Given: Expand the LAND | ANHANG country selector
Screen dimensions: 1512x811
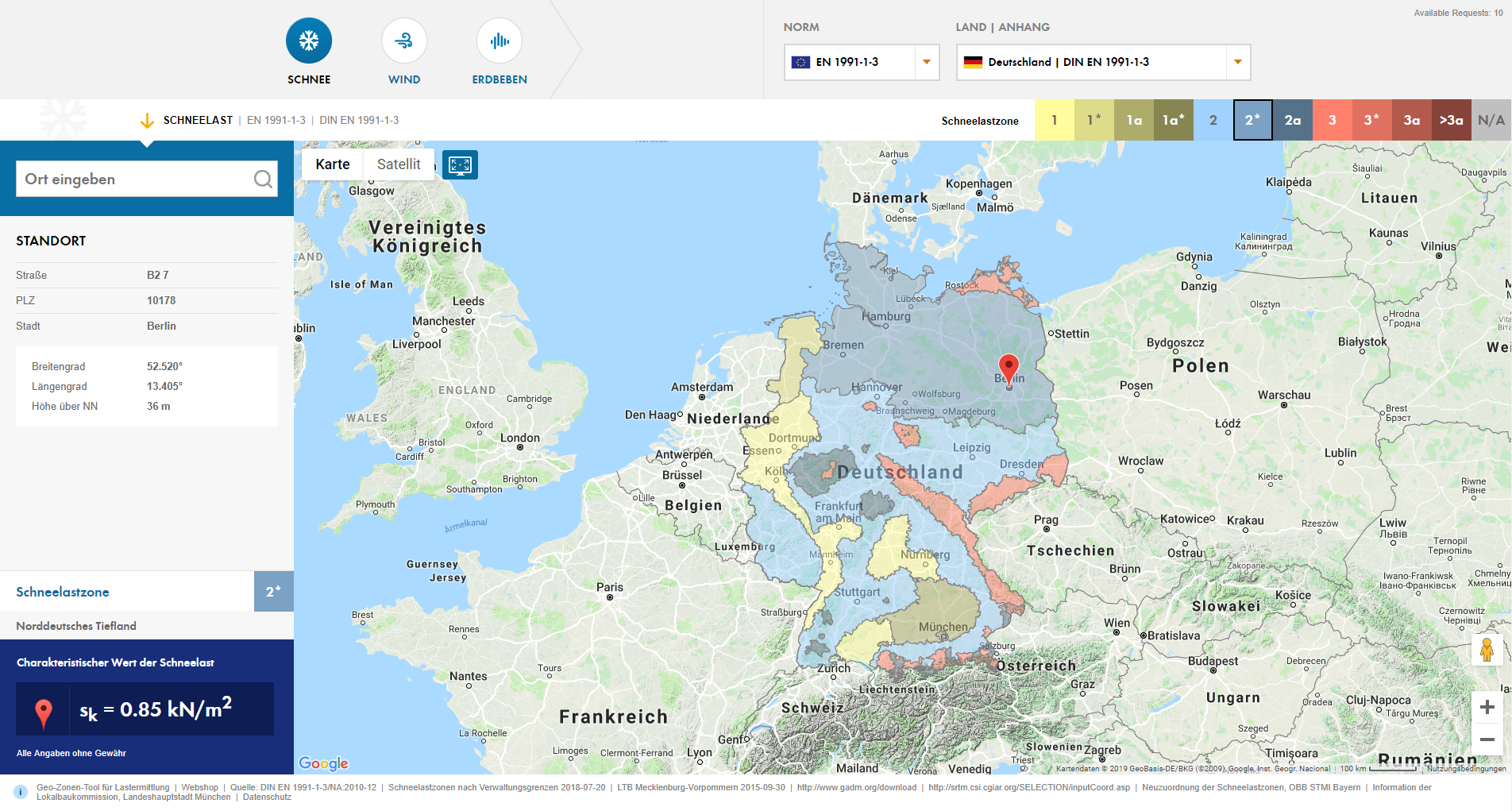Looking at the screenshot, I should coord(1237,62).
